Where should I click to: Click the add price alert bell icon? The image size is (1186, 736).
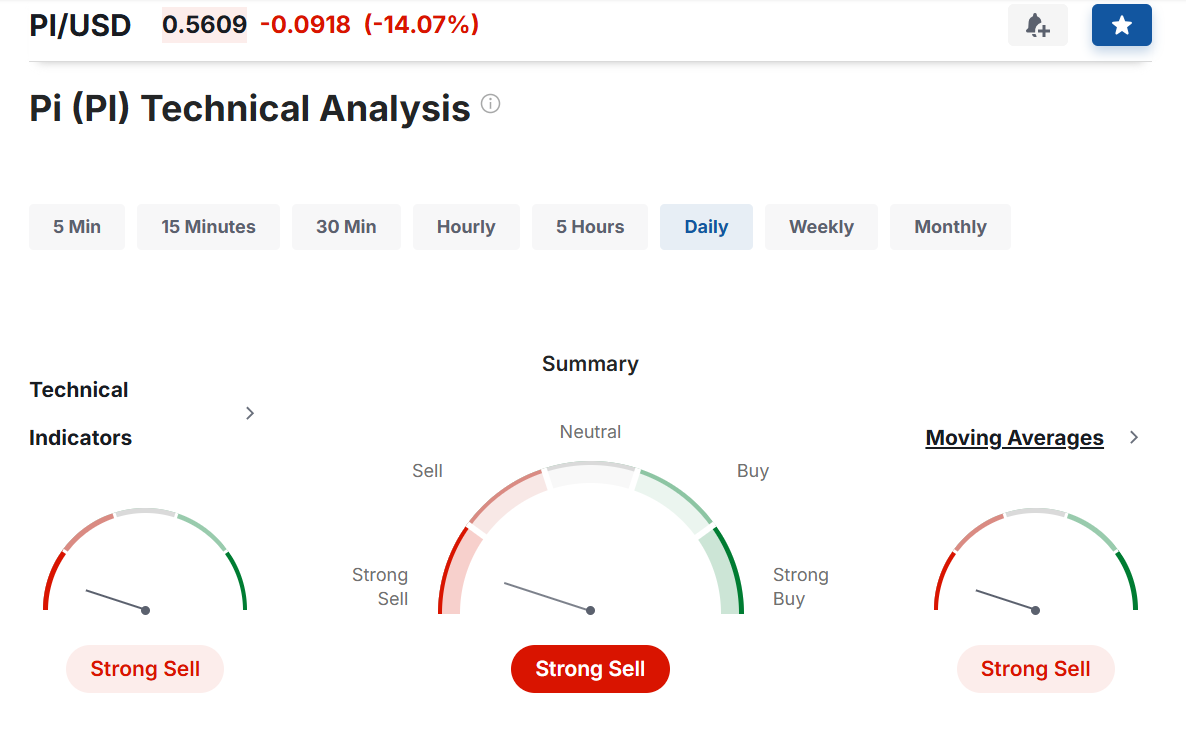pos(1037,26)
